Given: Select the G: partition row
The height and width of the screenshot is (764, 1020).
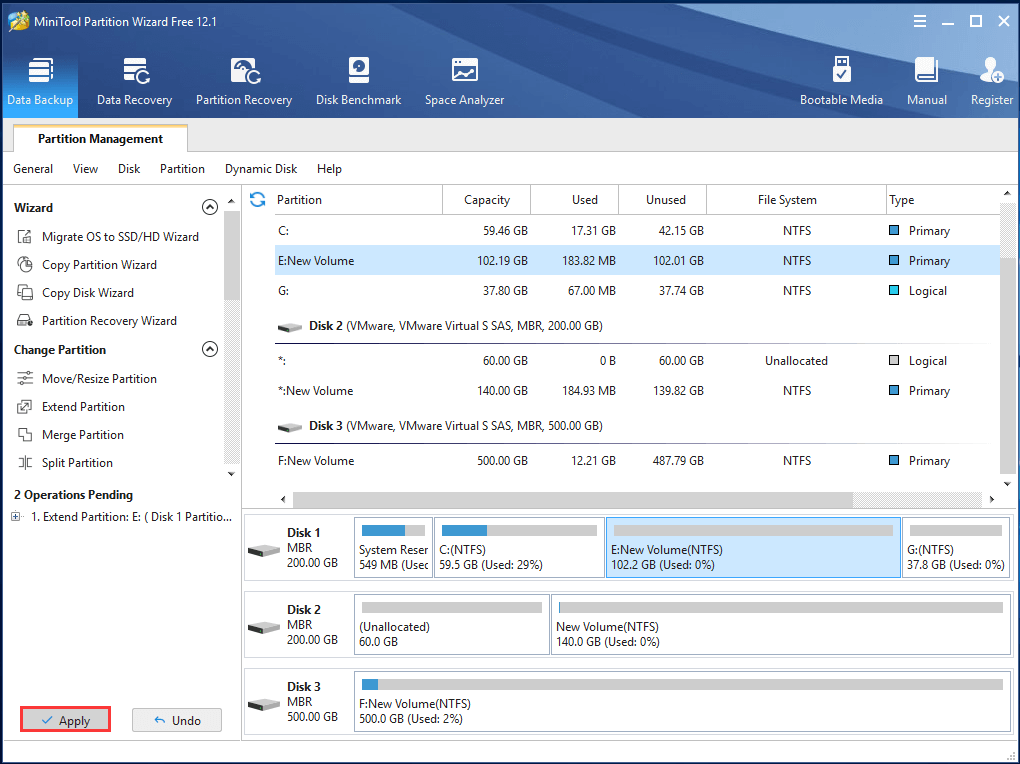Looking at the screenshot, I should (x=637, y=291).
